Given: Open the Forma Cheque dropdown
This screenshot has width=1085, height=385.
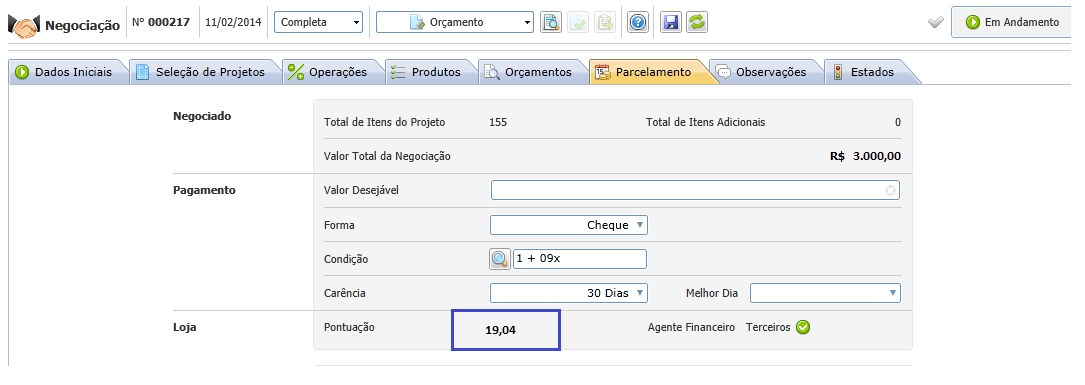Looking at the screenshot, I should [x=569, y=225].
